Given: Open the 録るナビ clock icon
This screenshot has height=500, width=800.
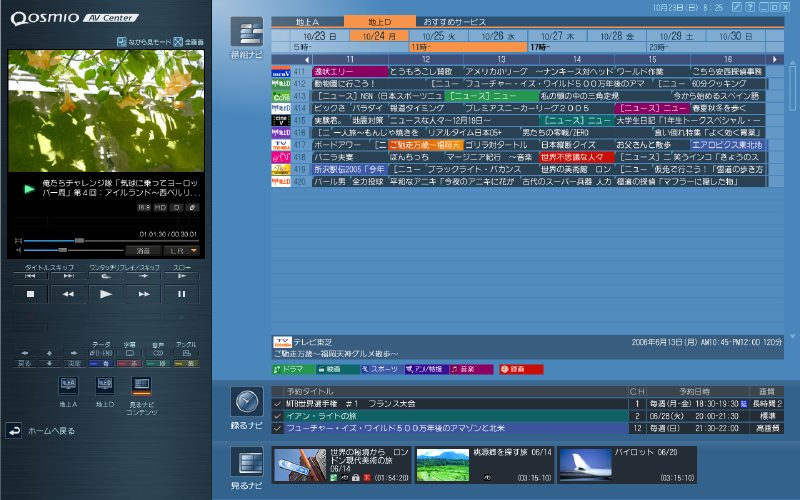Looking at the screenshot, I should coord(246,402).
